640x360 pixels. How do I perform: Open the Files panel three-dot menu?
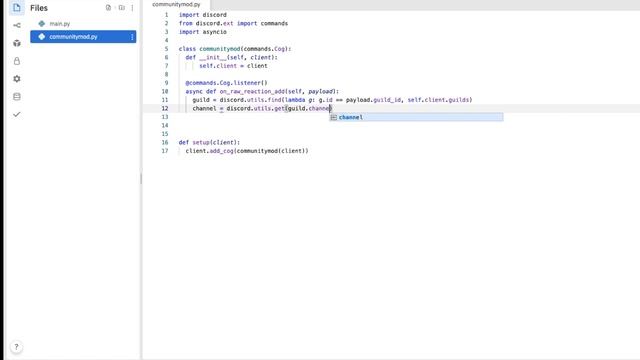[132, 8]
